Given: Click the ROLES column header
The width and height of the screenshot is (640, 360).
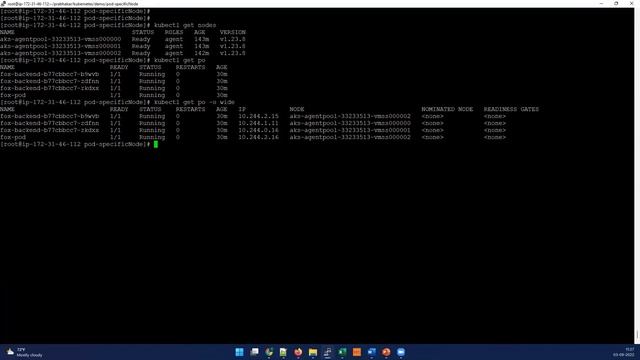Looking at the screenshot, I should point(174,32).
